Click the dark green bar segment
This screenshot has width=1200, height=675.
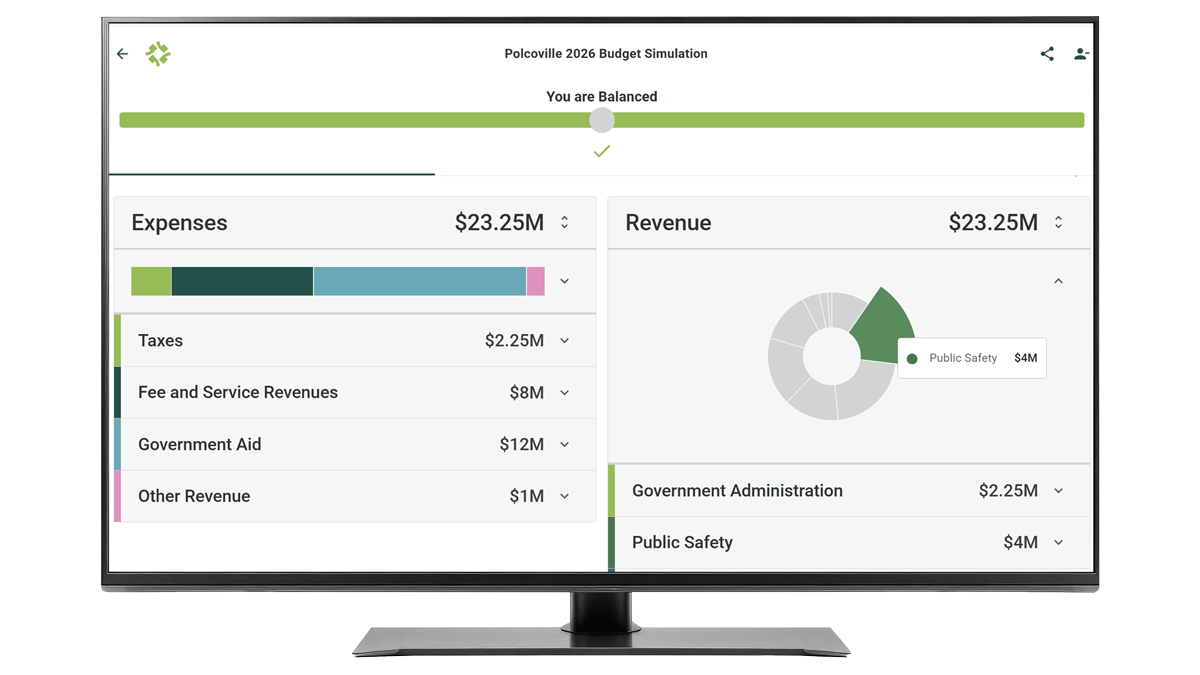pyautogui.click(x=242, y=281)
